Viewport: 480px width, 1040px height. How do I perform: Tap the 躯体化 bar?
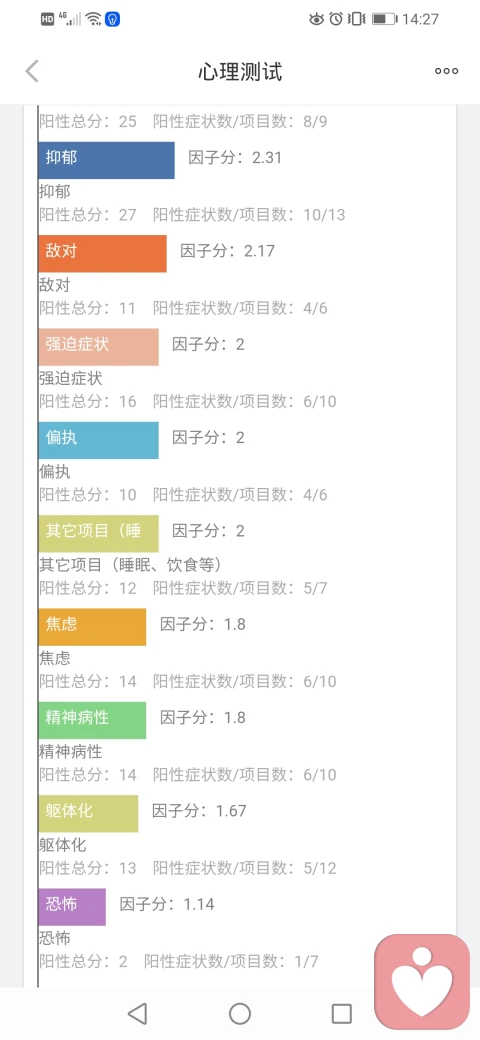coord(88,813)
